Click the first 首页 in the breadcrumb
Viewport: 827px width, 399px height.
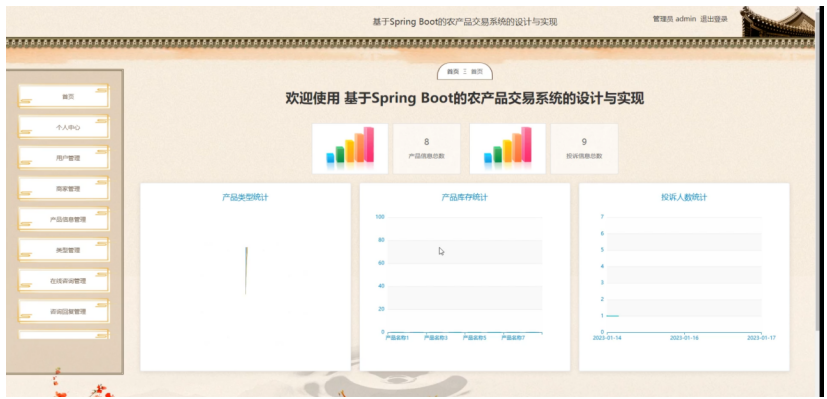coord(453,72)
